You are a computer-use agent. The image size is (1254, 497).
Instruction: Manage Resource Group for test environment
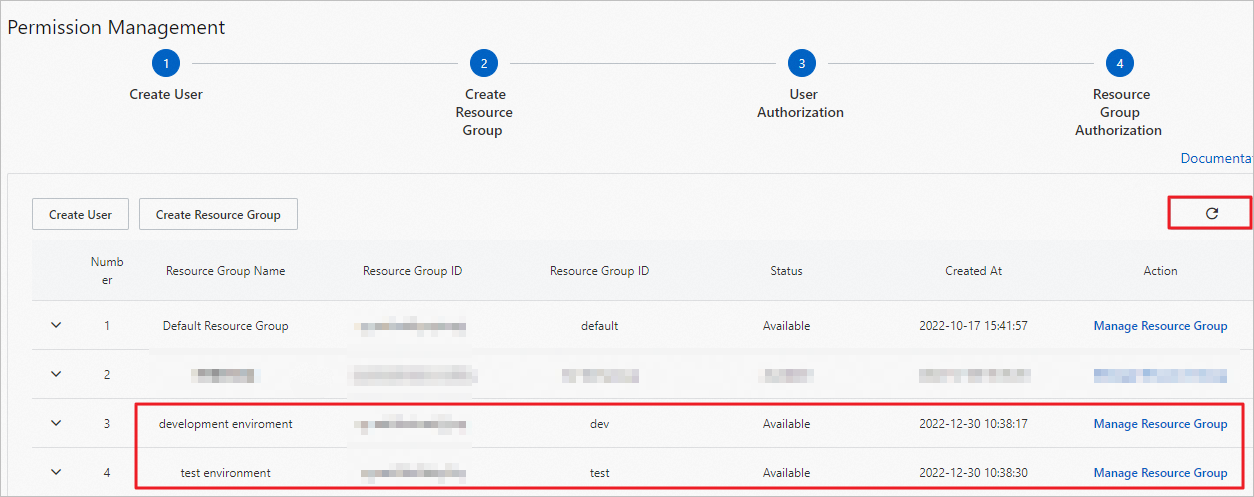click(1160, 473)
